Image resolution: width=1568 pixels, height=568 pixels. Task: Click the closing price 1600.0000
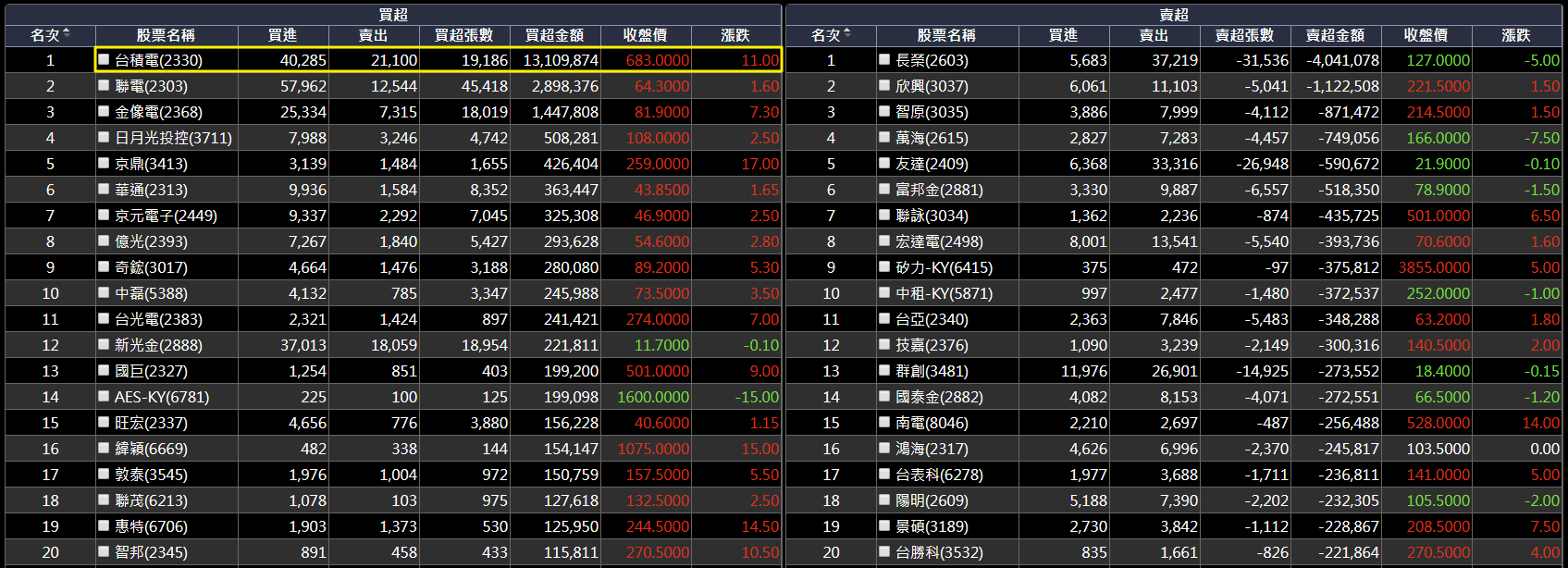[653, 397]
